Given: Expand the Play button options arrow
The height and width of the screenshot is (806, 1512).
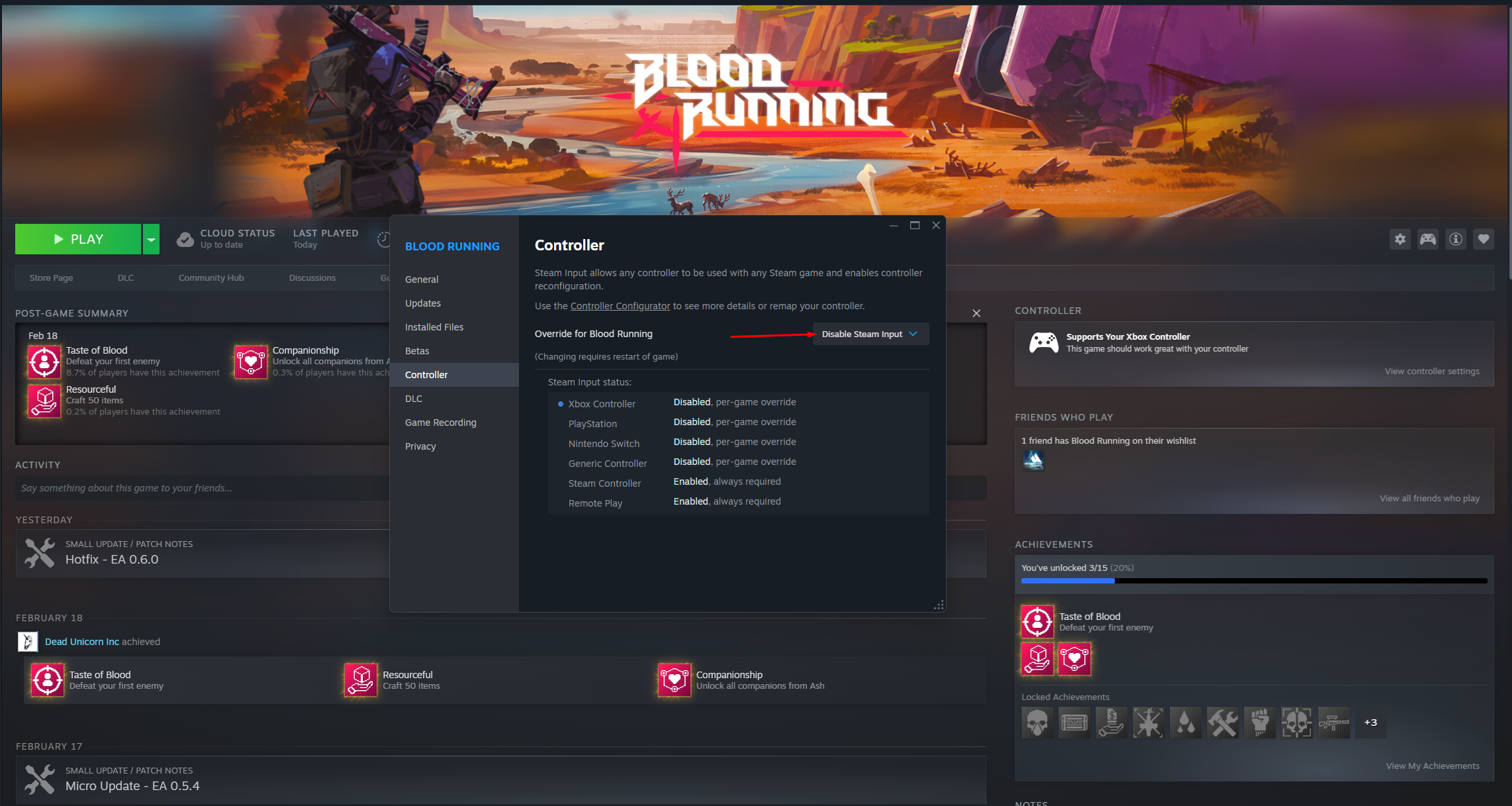Looking at the screenshot, I should coord(152,239).
